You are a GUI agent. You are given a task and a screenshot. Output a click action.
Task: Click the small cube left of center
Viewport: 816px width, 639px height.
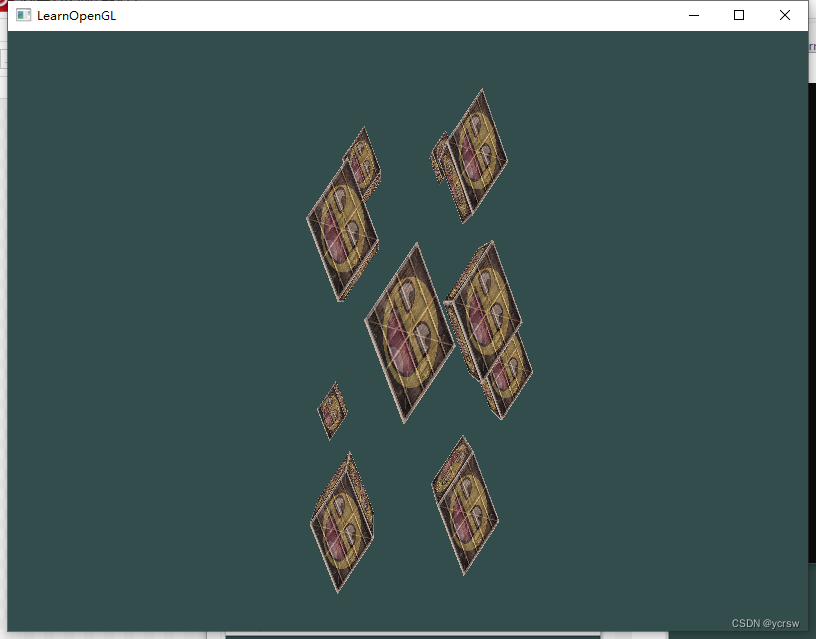pyautogui.click(x=332, y=408)
